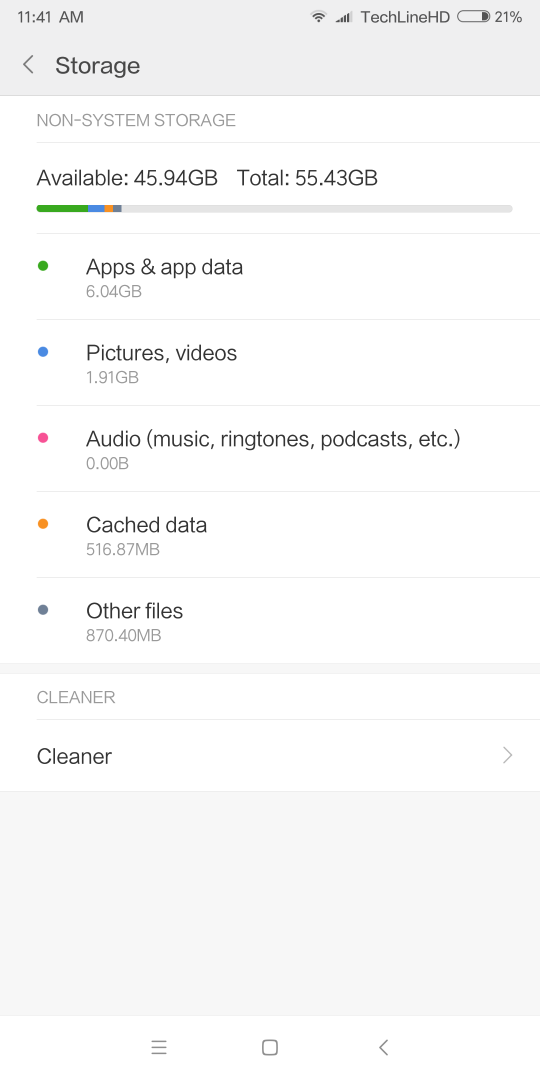The height and width of the screenshot is (1080, 540).
Task: Tap the back arrow beside Storage title
Action: [x=28, y=65]
